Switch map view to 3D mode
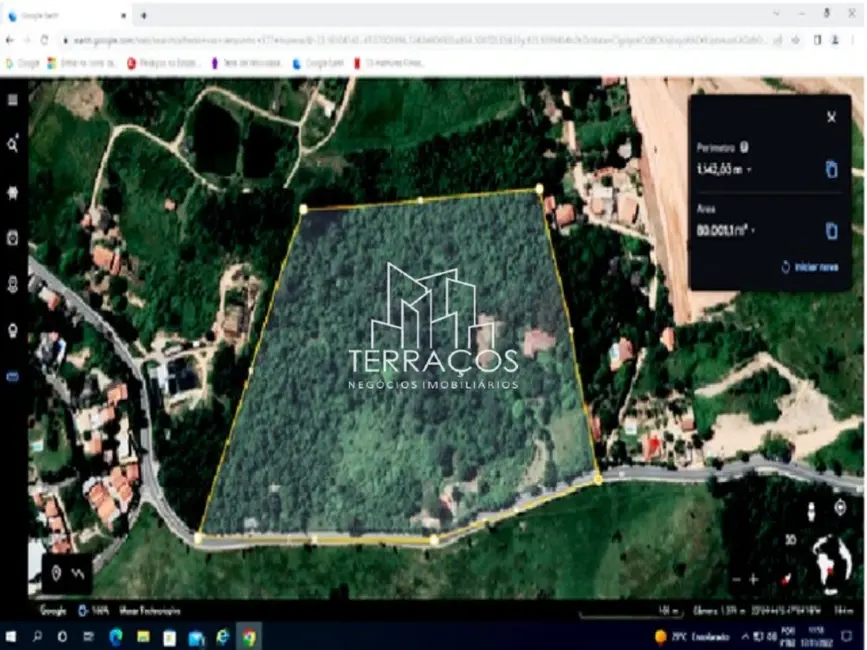This screenshot has height=650, width=867. [793, 539]
